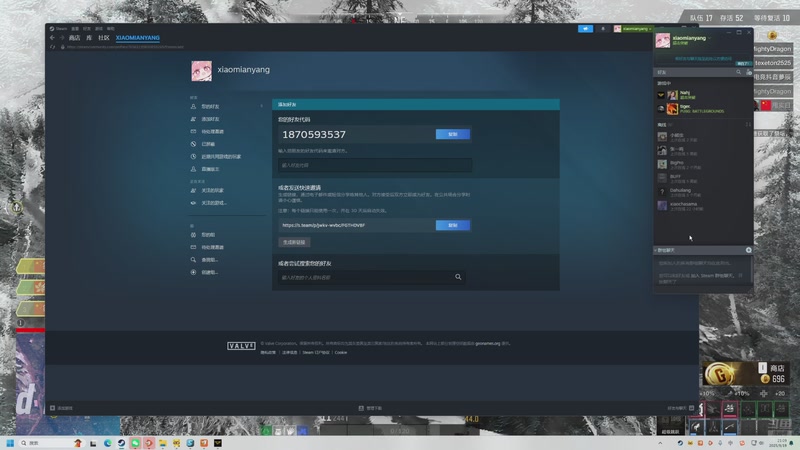Open the Cookie link in footer
Screen dimensions: 800x450
click(x=341, y=353)
